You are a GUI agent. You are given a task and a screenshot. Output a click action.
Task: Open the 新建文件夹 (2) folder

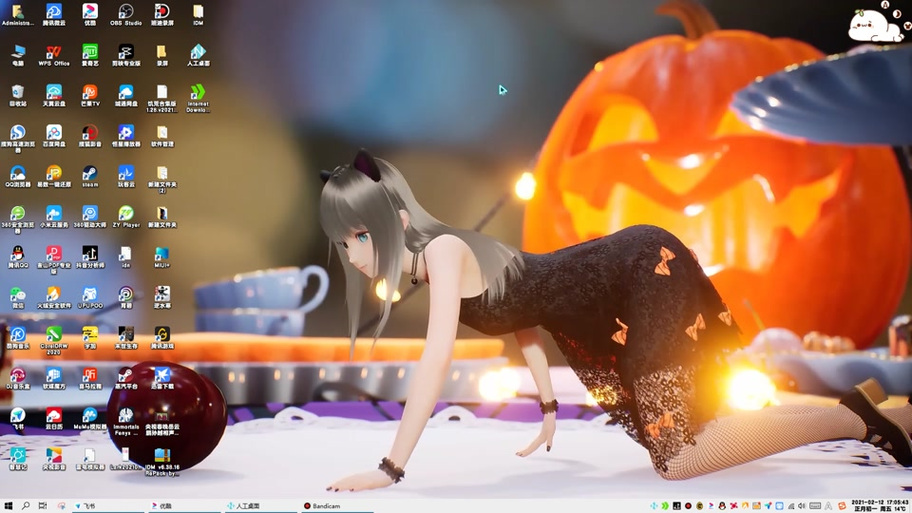162,179
